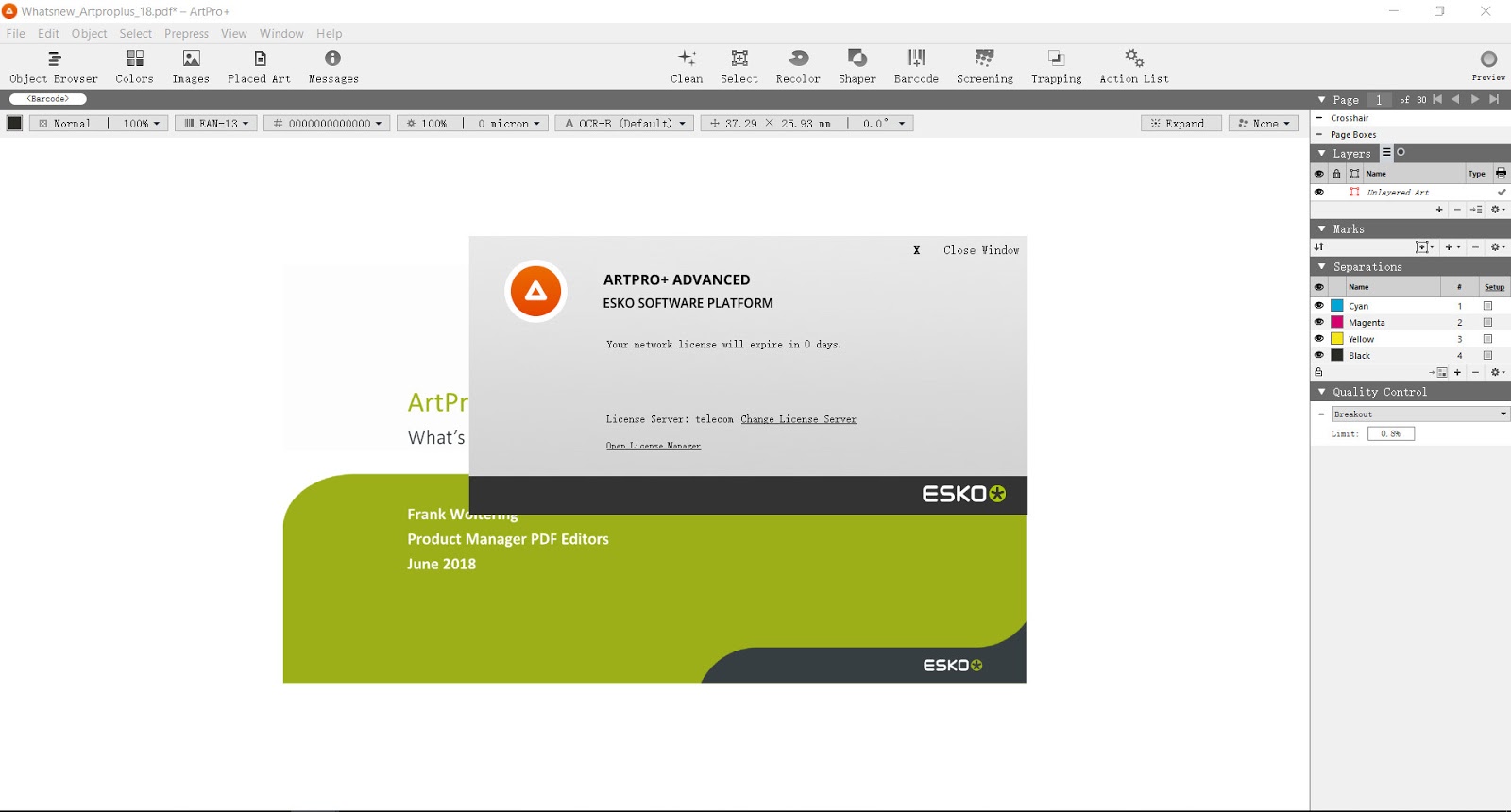Screen dimensions: 1511x812
Task: Add a new layer with plus
Action: click(x=1439, y=210)
